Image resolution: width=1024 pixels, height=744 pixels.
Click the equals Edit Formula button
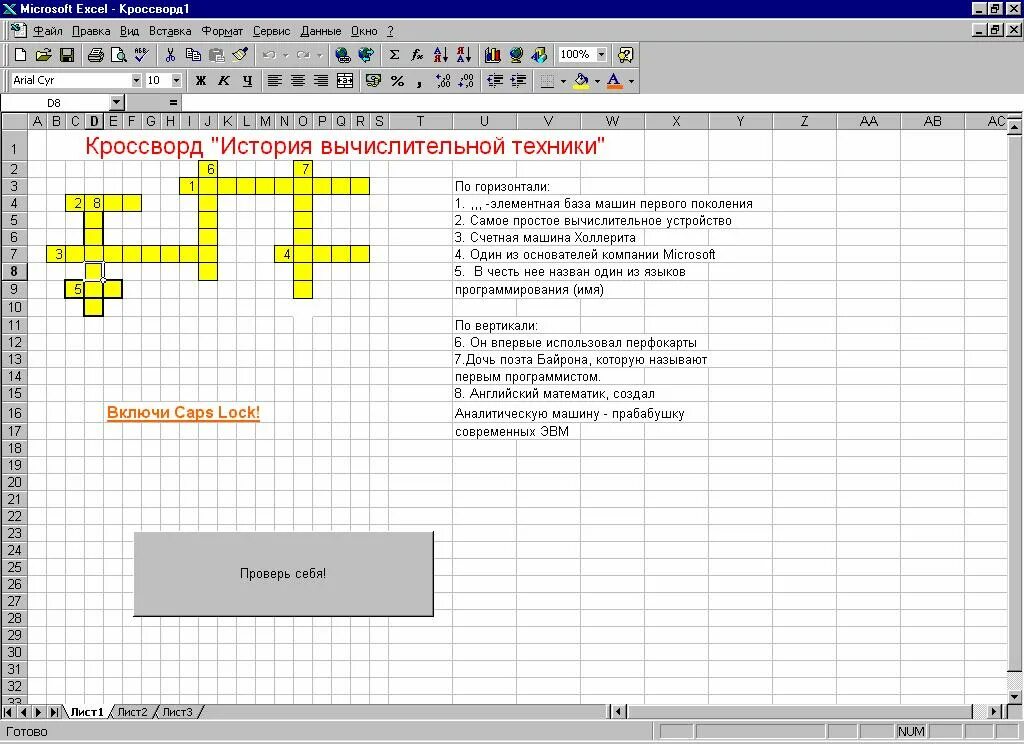coord(173,103)
